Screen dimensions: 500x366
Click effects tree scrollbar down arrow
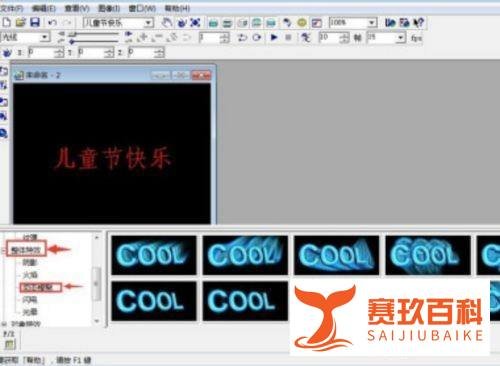[97, 321]
